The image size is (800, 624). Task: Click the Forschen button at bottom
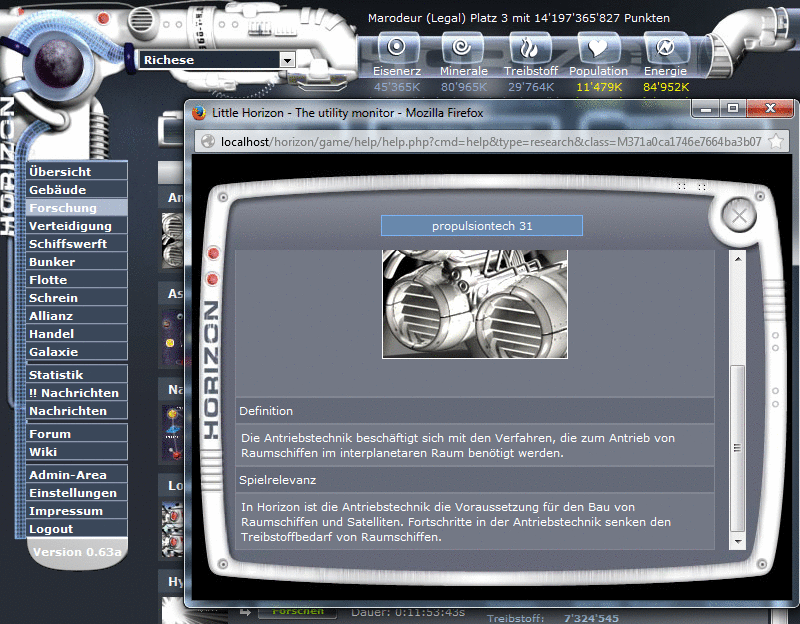pyautogui.click(x=297, y=611)
